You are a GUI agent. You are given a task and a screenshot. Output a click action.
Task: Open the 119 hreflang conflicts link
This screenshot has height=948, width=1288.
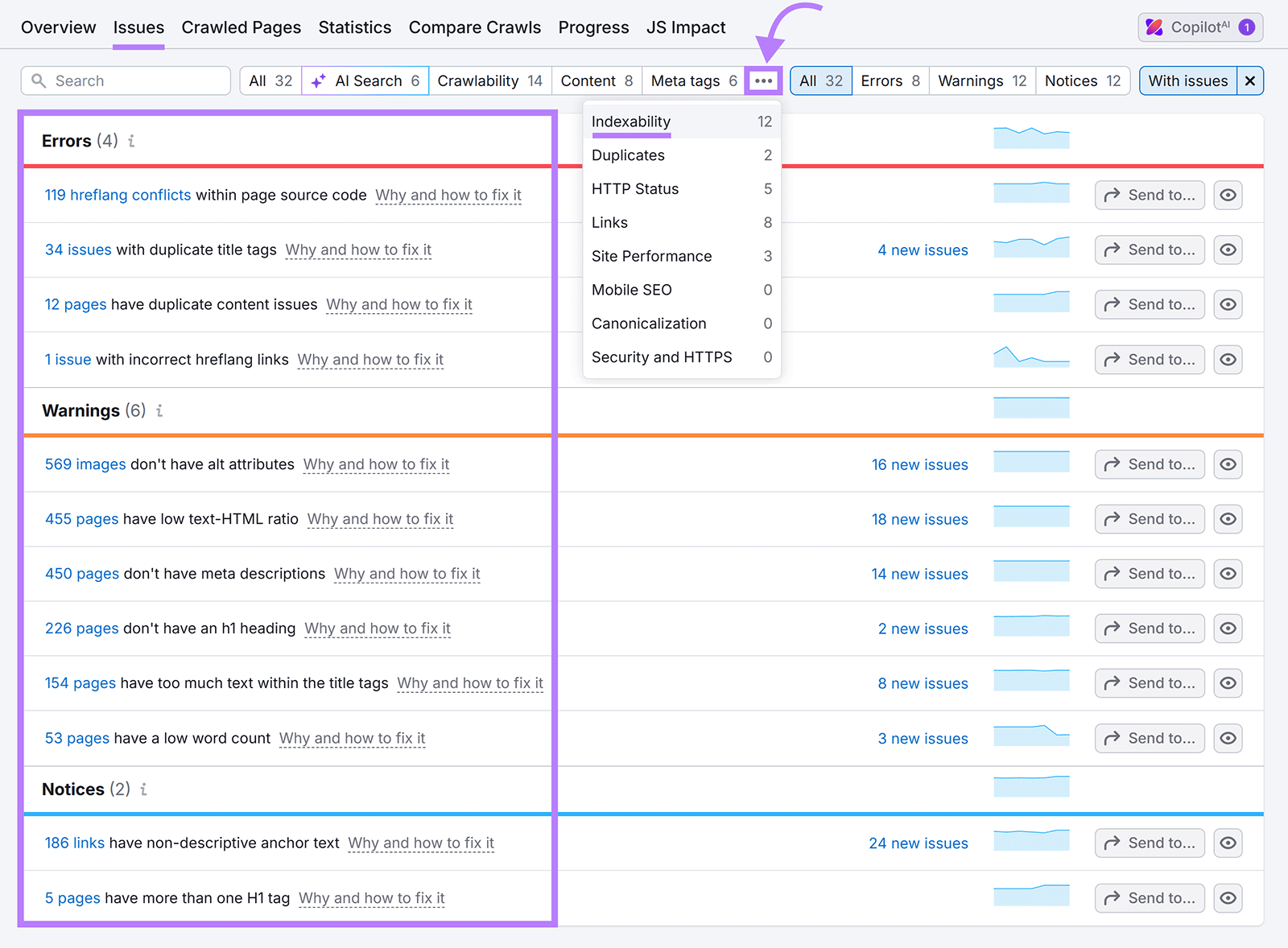[x=118, y=195]
